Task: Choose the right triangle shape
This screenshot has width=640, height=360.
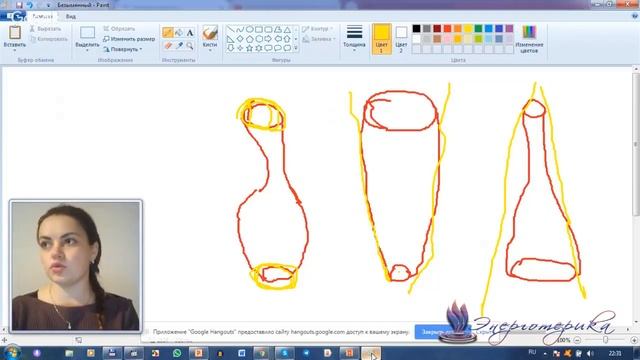Action: [x=231, y=39]
